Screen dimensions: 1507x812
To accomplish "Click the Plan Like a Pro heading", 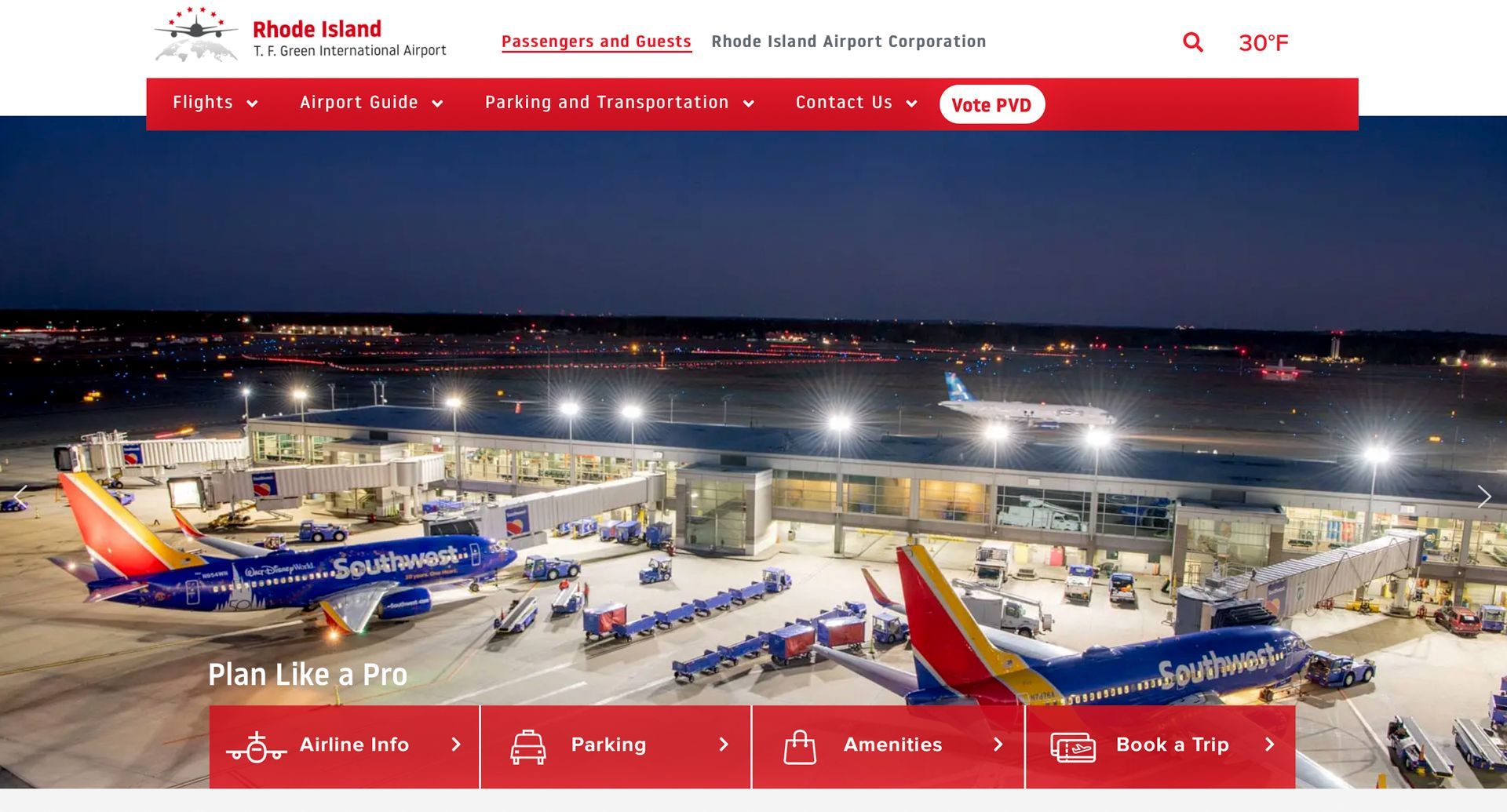I will tap(308, 675).
